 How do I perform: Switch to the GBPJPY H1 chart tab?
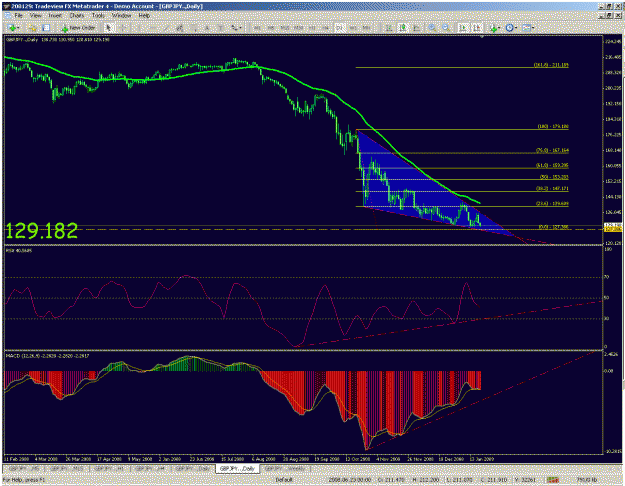(x=109, y=469)
